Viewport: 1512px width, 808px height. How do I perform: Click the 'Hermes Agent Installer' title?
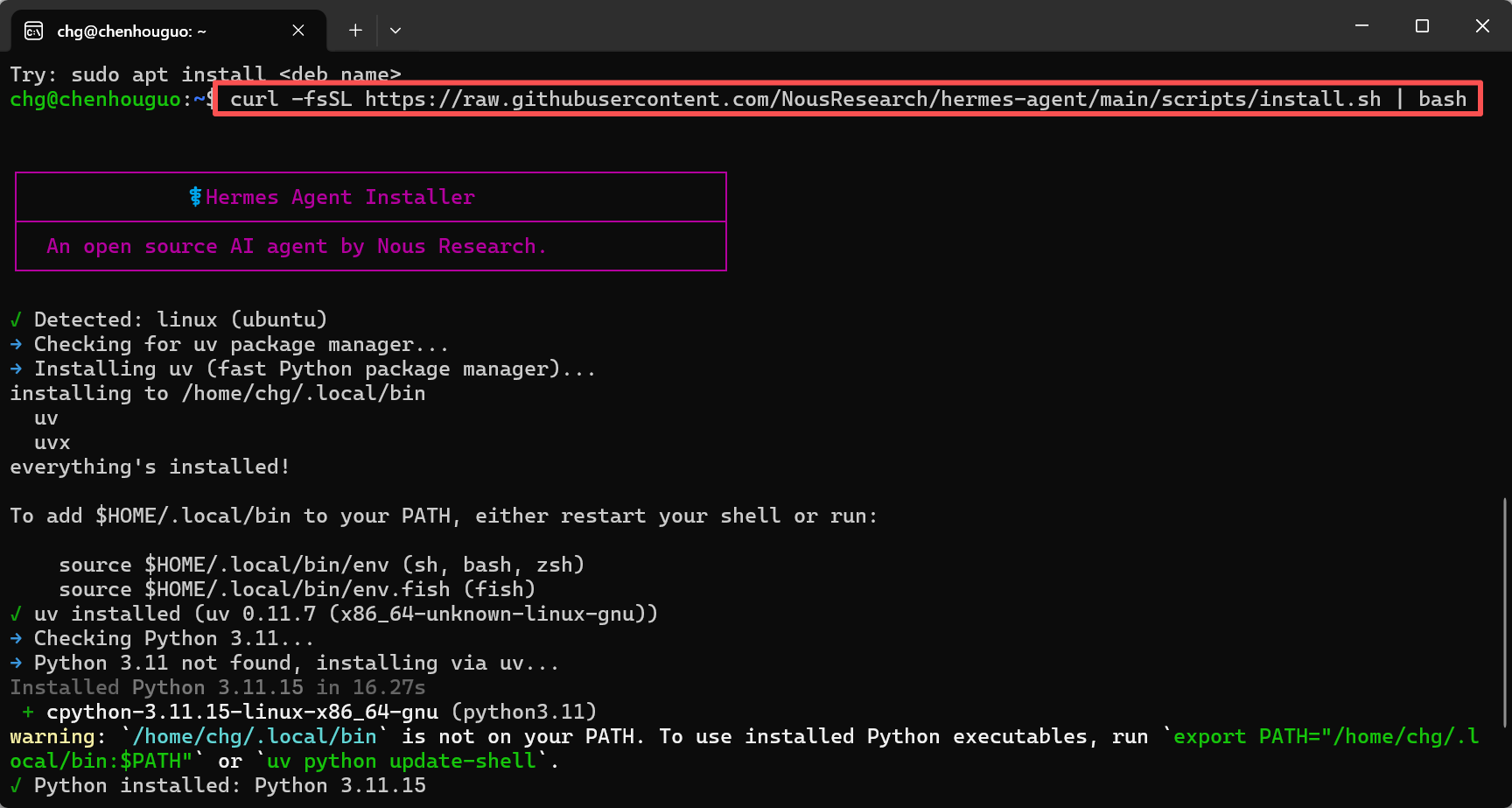[340, 197]
